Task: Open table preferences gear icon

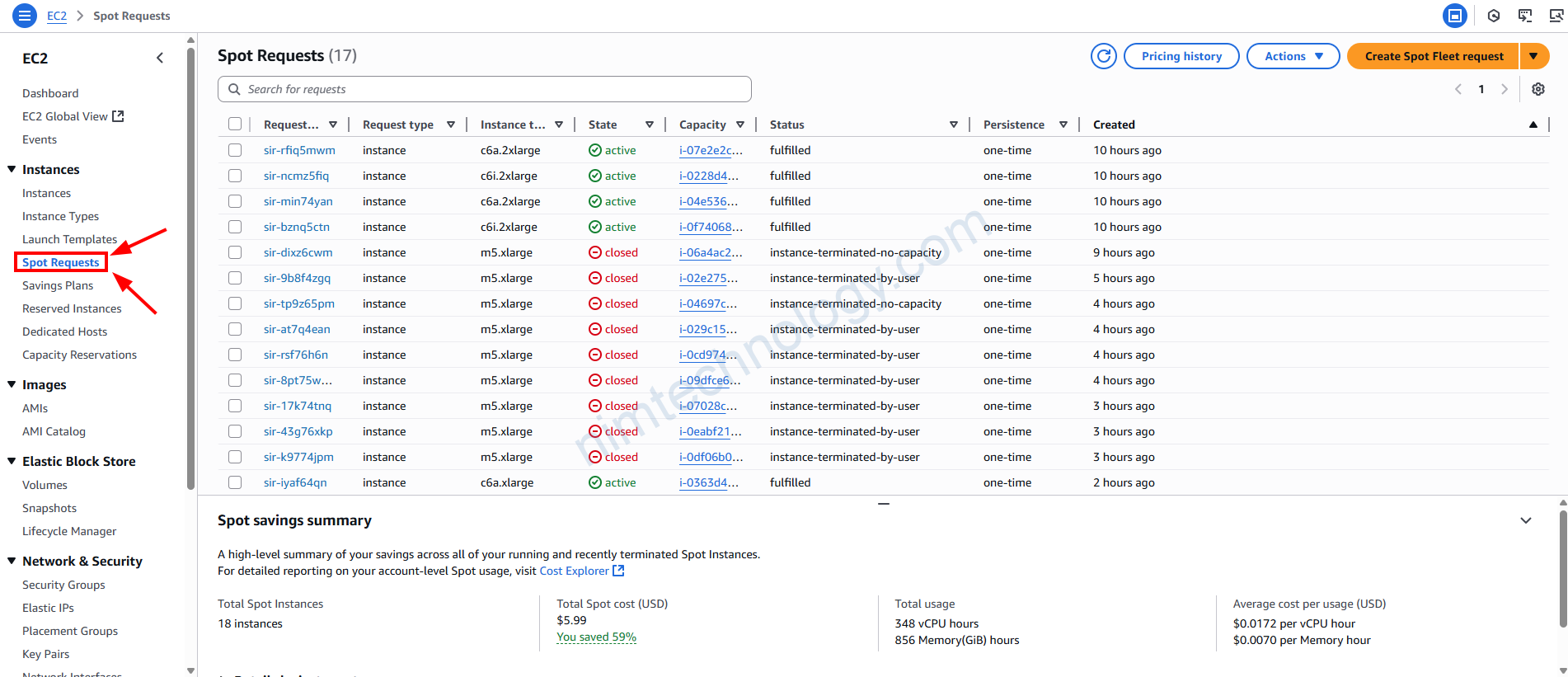Action: [1537, 89]
